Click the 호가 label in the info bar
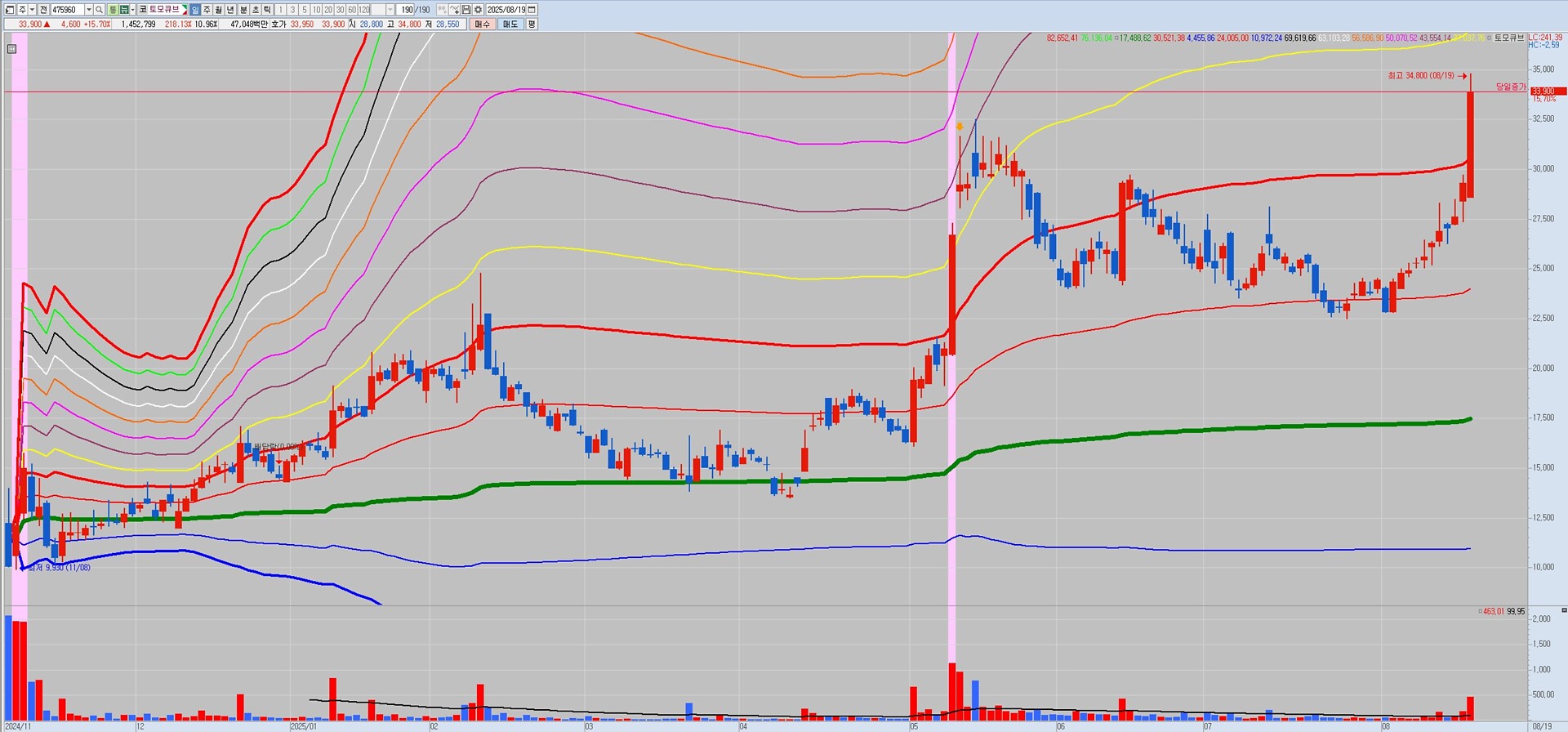Screen dimensions: 1568x732 point(278,25)
